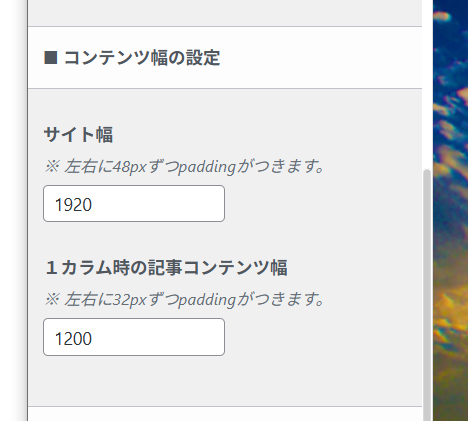Click the gray space between the two width settings
The height and width of the screenshot is (421, 468).
pos(225,240)
